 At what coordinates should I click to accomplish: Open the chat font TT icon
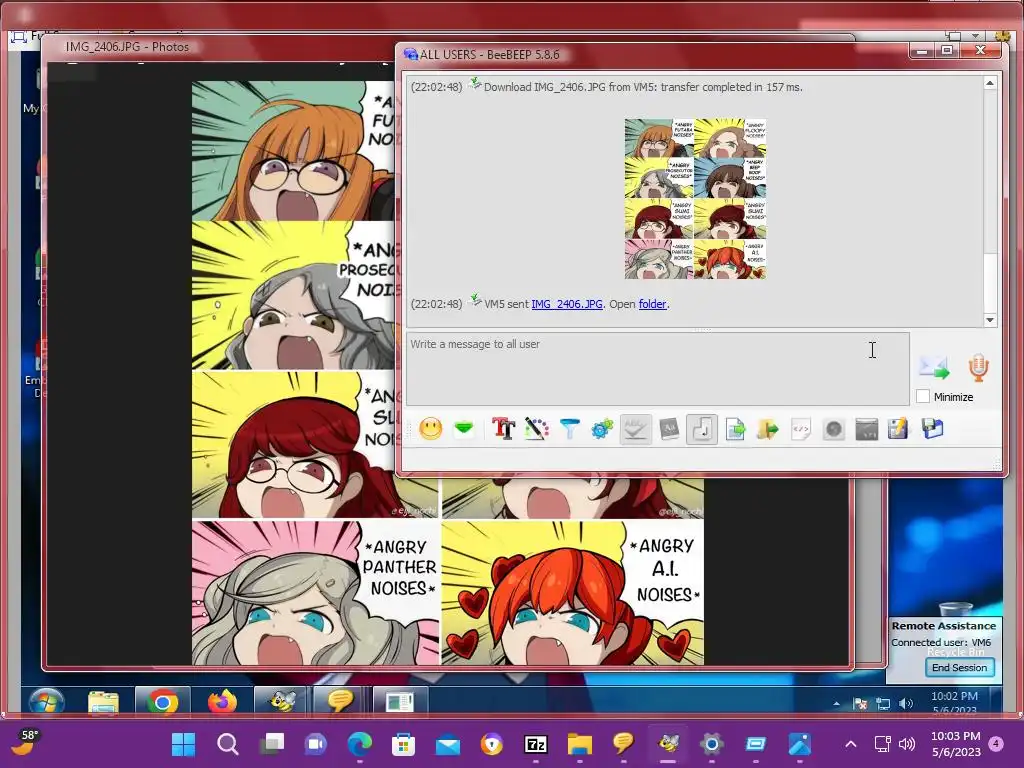504,429
